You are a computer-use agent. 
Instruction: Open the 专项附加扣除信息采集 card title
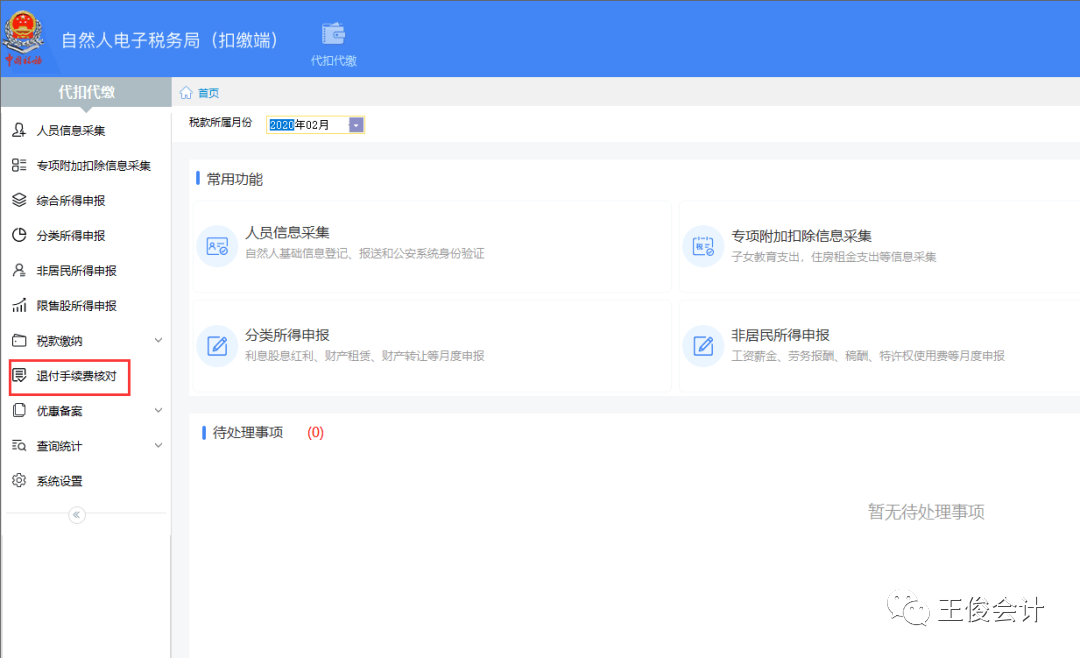click(x=801, y=236)
